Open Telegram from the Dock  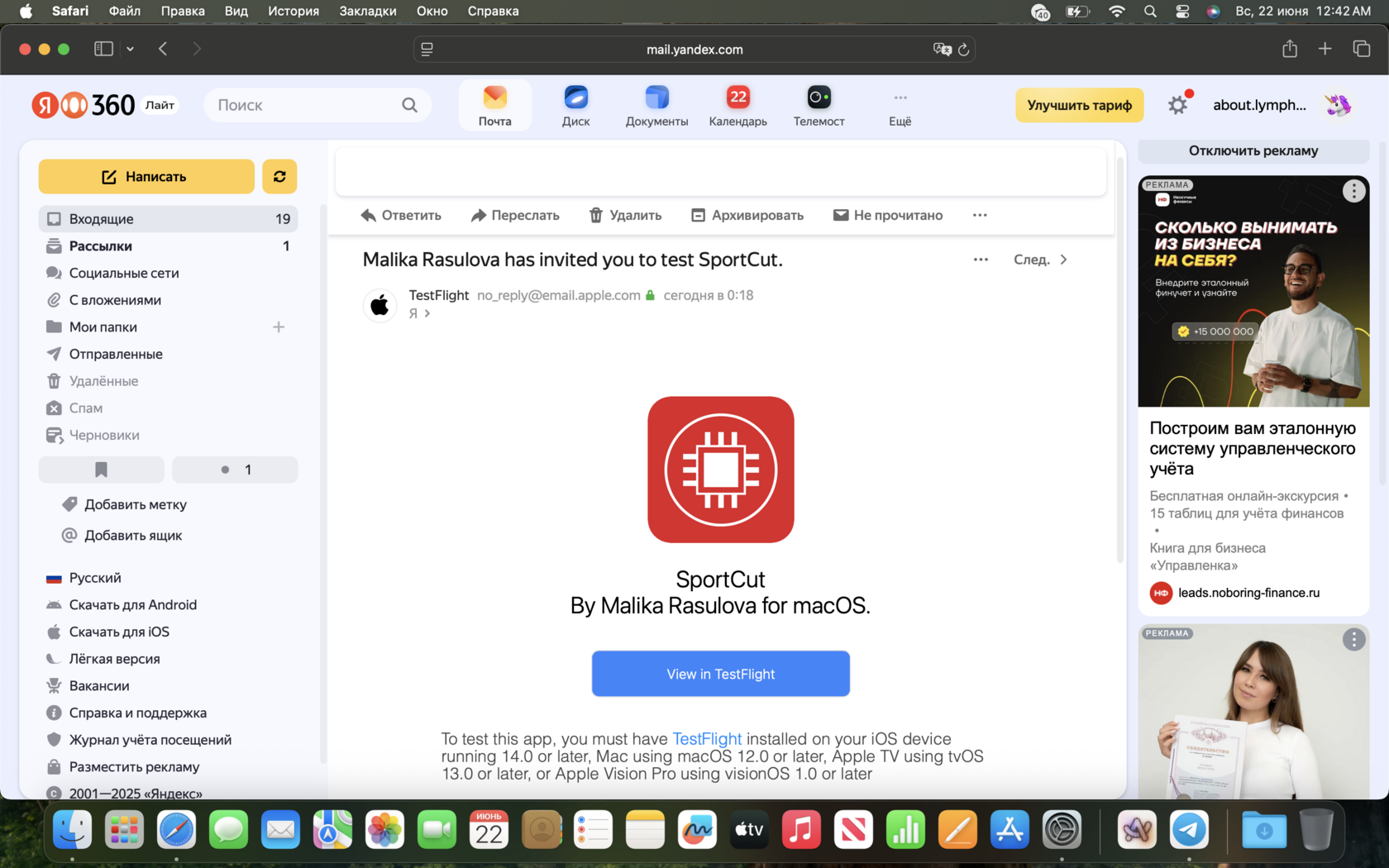coord(1189,830)
